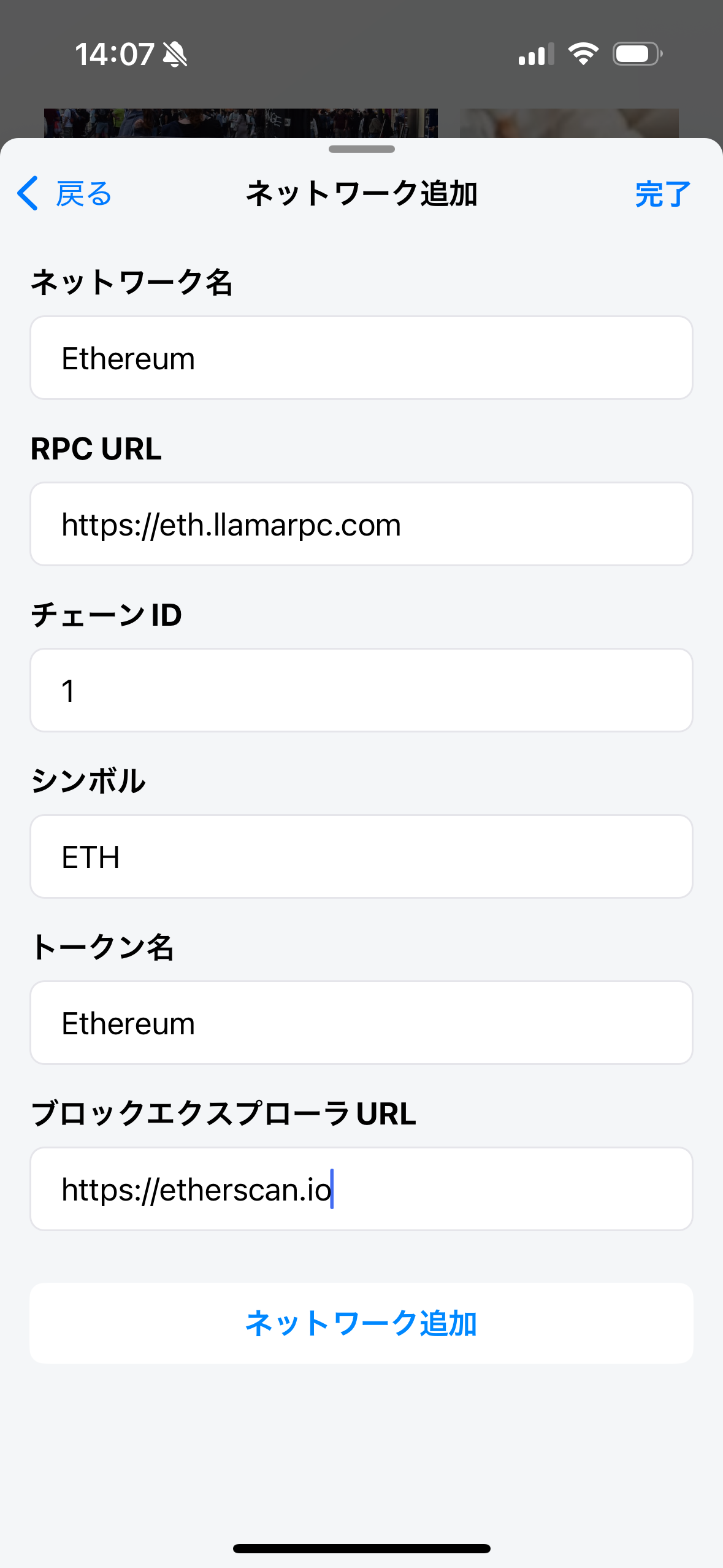Tap the light blurred photo behind sheet
The height and width of the screenshot is (1568, 723).
pos(569,123)
